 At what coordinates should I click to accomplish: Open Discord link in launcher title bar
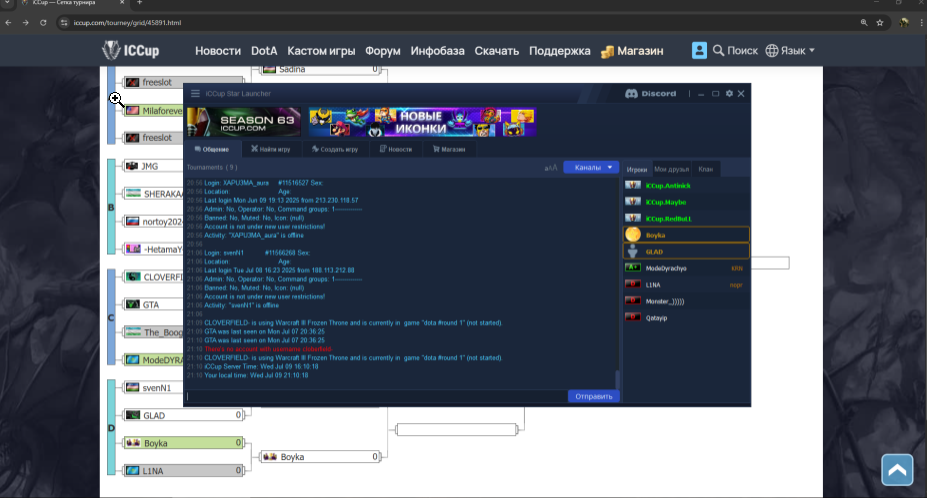tap(651, 93)
